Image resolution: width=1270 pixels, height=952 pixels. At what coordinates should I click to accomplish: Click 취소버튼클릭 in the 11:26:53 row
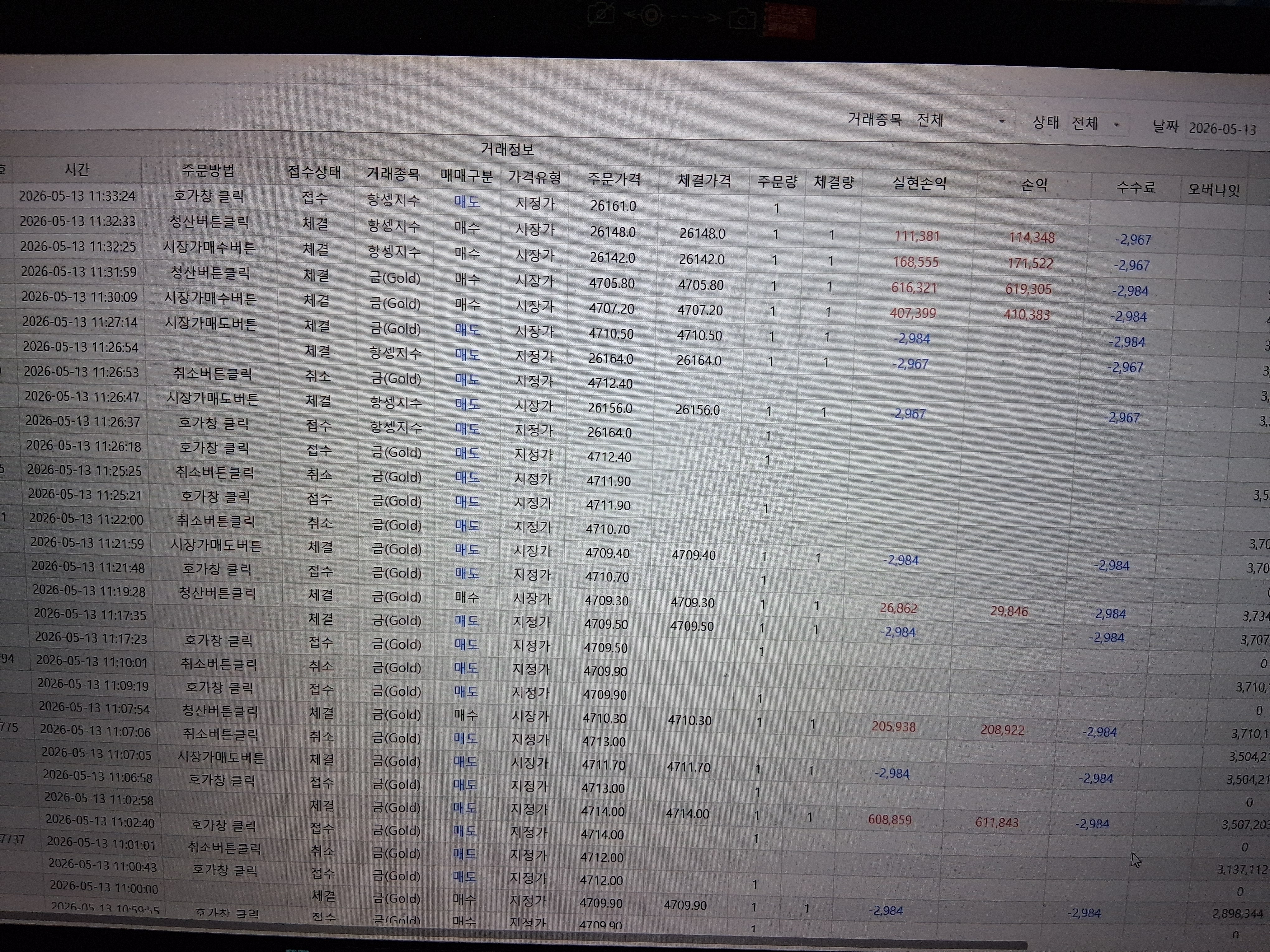tap(212, 374)
